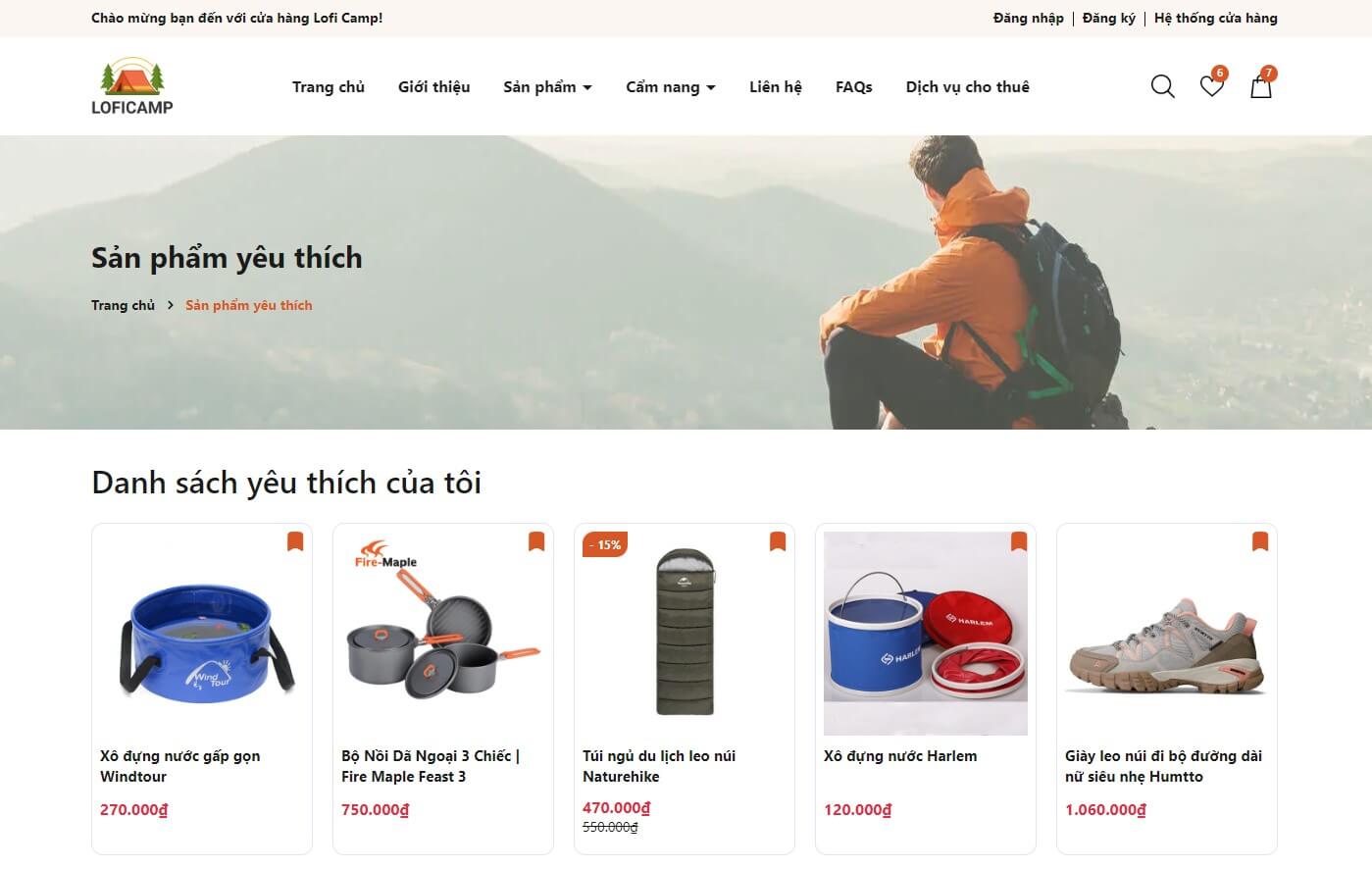
Task: Open the search magnifier icon
Action: 1162,86
